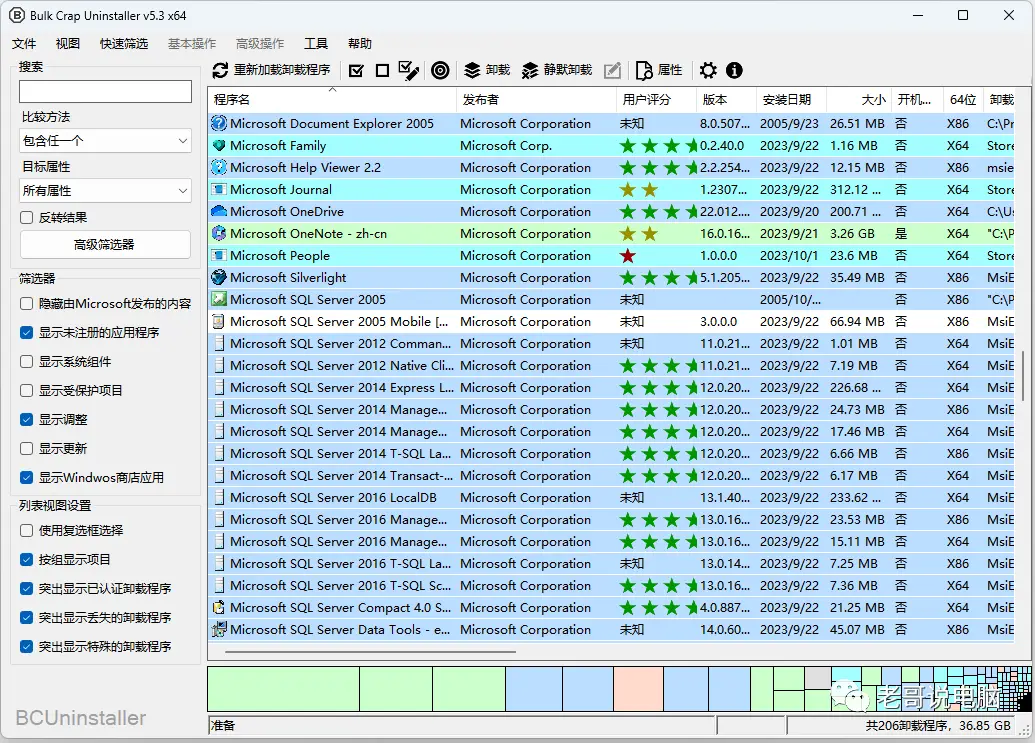The height and width of the screenshot is (743, 1035).
Task: Click SQL Server 2005 Mobile row icon
Action: click(218, 321)
